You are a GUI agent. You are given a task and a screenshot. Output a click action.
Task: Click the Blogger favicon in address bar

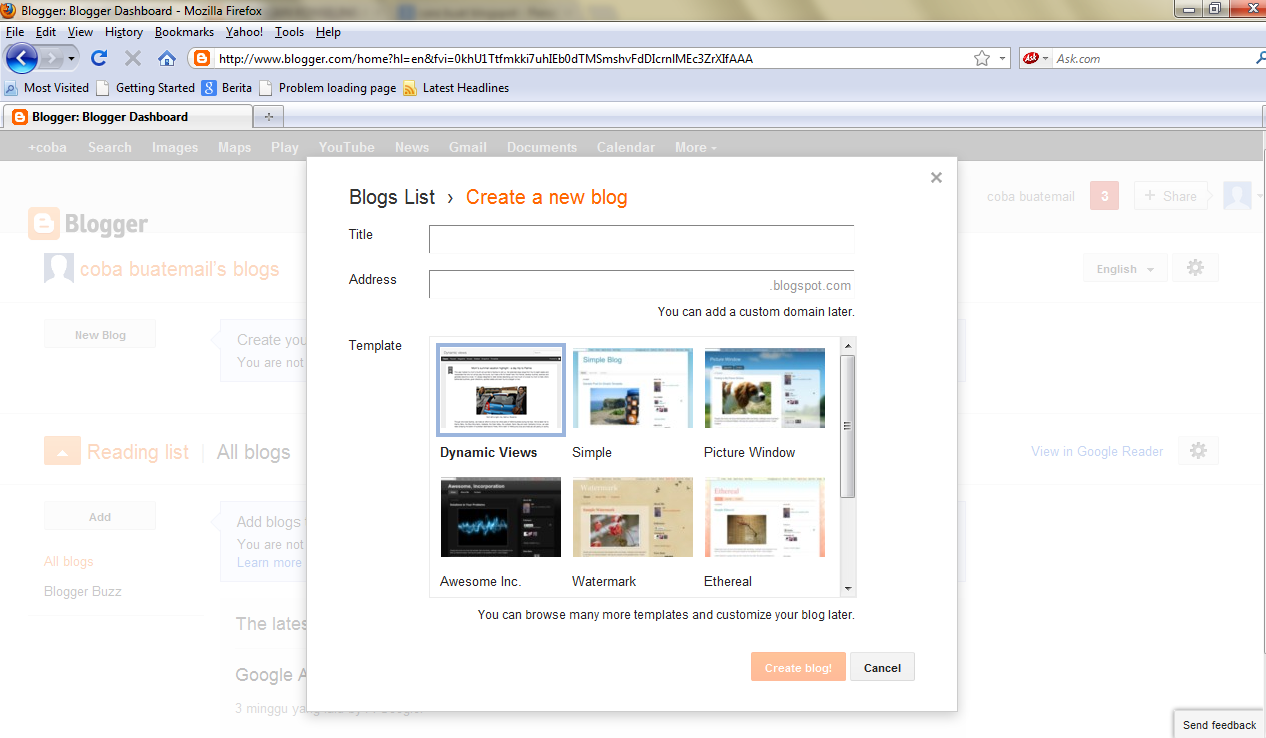202,58
